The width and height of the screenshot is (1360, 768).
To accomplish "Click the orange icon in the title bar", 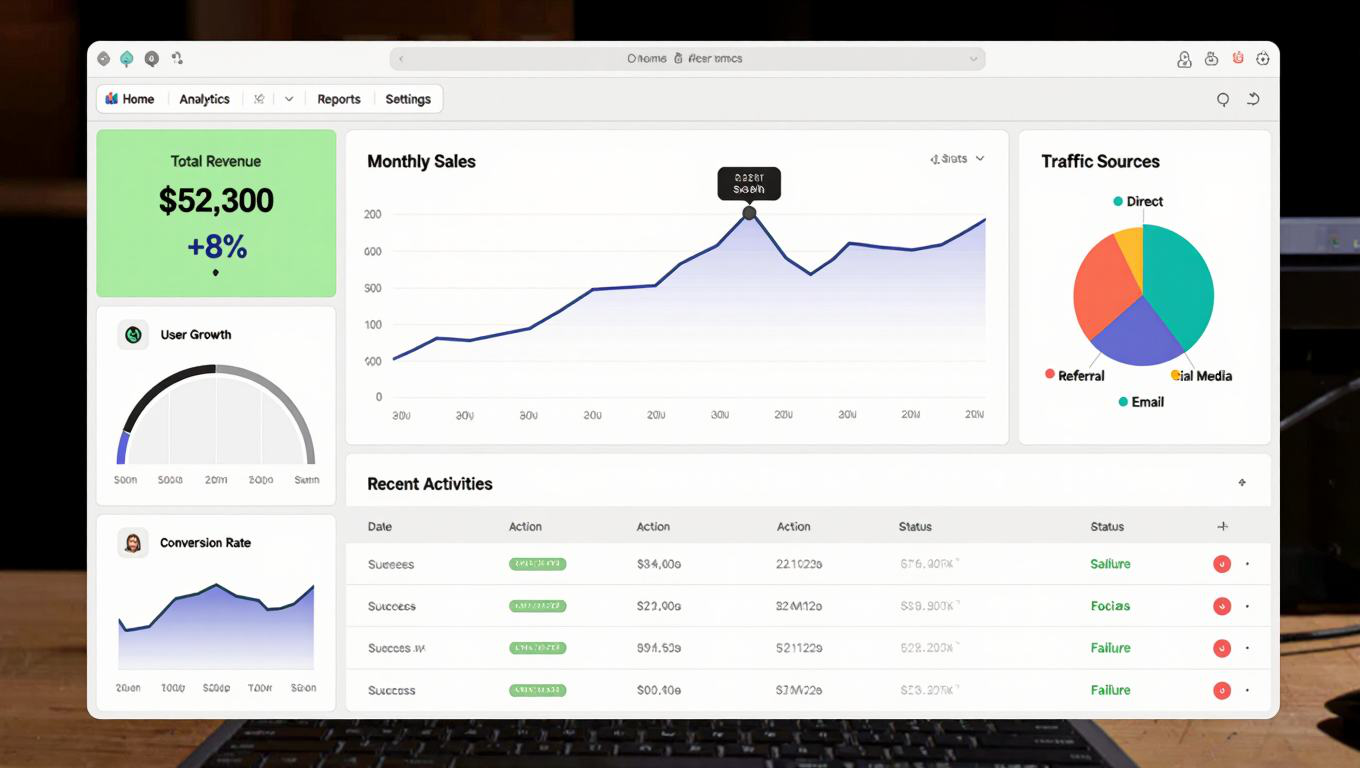I will pos(1238,58).
